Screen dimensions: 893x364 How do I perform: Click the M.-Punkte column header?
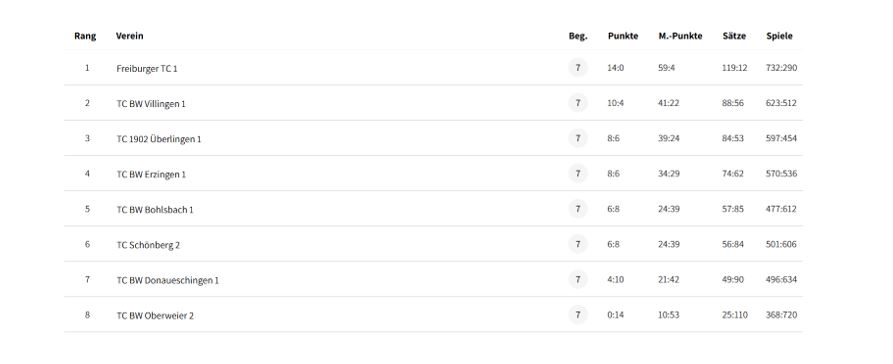[681, 36]
